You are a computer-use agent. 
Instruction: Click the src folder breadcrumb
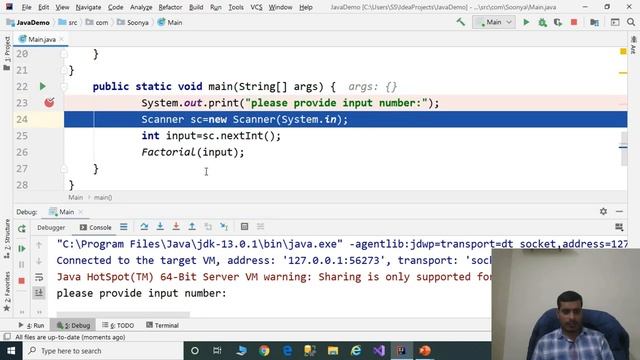[x=68, y=22]
